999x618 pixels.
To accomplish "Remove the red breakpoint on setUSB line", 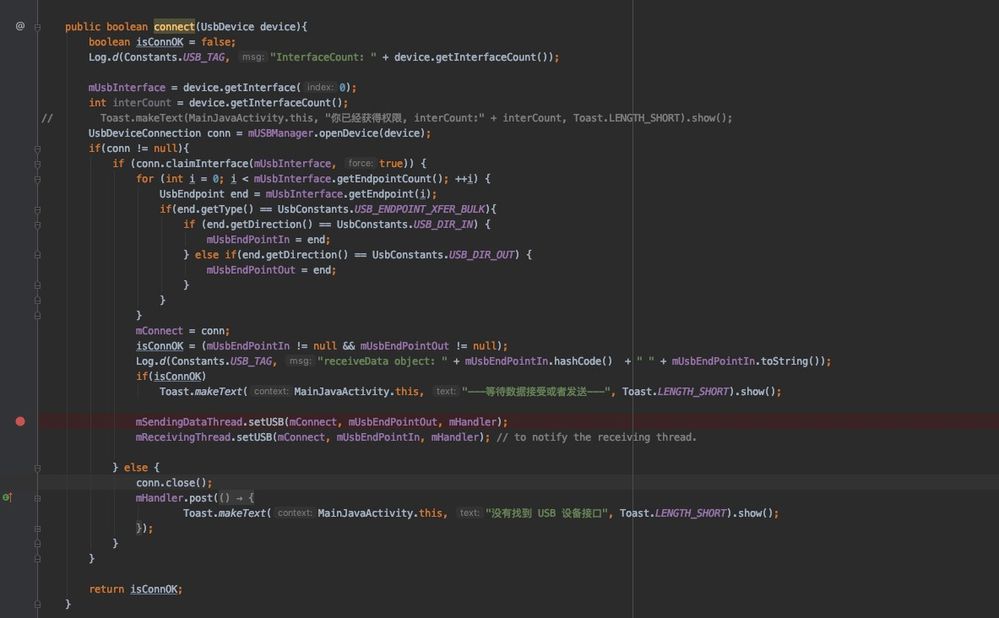I will 20,422.
